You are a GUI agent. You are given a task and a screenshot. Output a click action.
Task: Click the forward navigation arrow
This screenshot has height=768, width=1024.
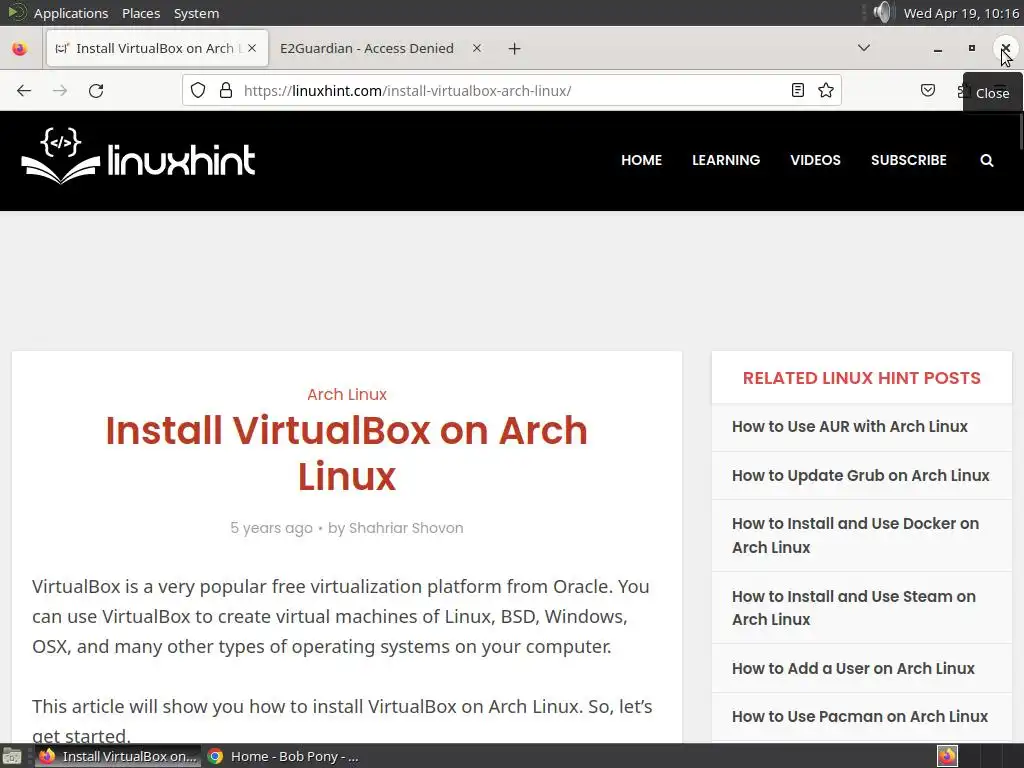[x=60, y=91]
